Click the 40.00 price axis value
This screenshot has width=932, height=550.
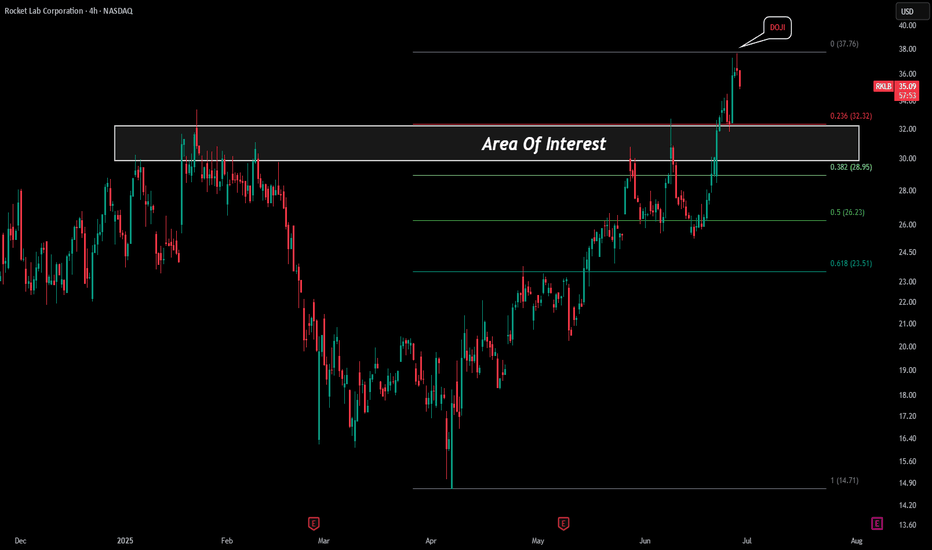907,26
